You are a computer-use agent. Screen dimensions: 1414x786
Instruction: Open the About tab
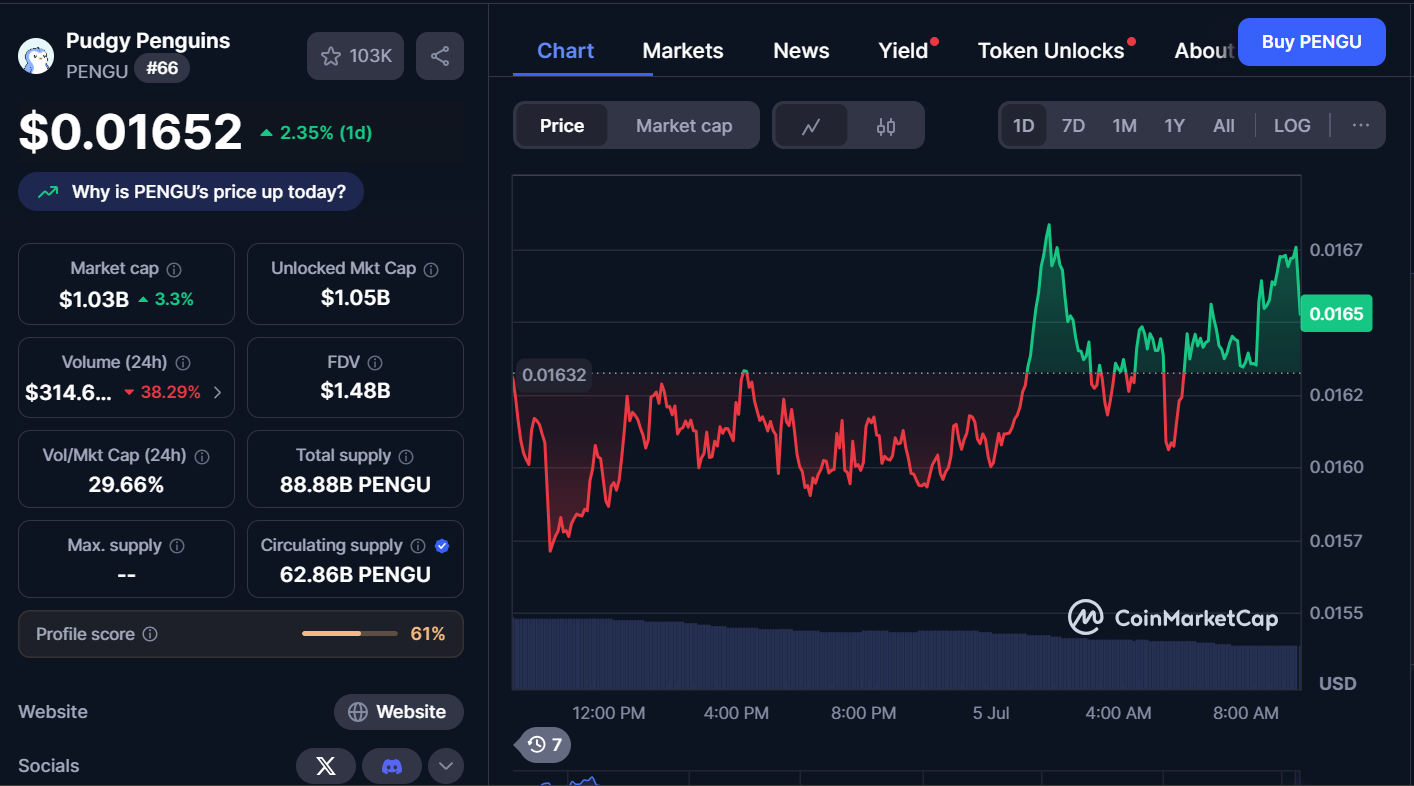coord(1205,51)
